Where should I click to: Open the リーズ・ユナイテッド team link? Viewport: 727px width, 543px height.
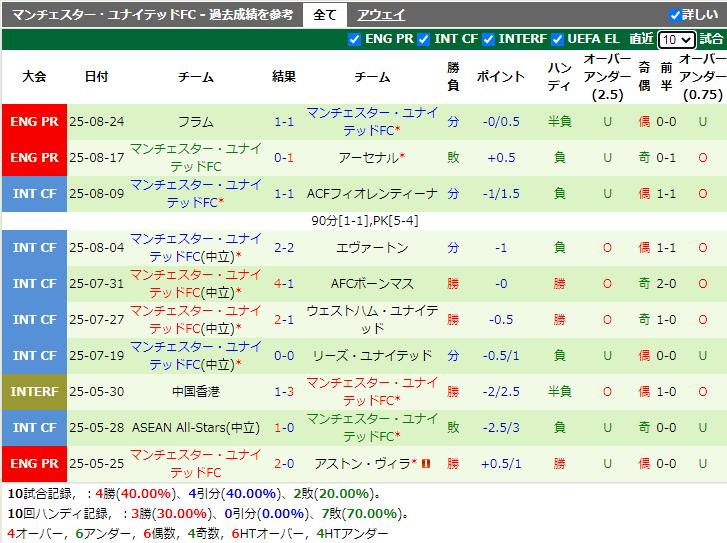[372, 356]
